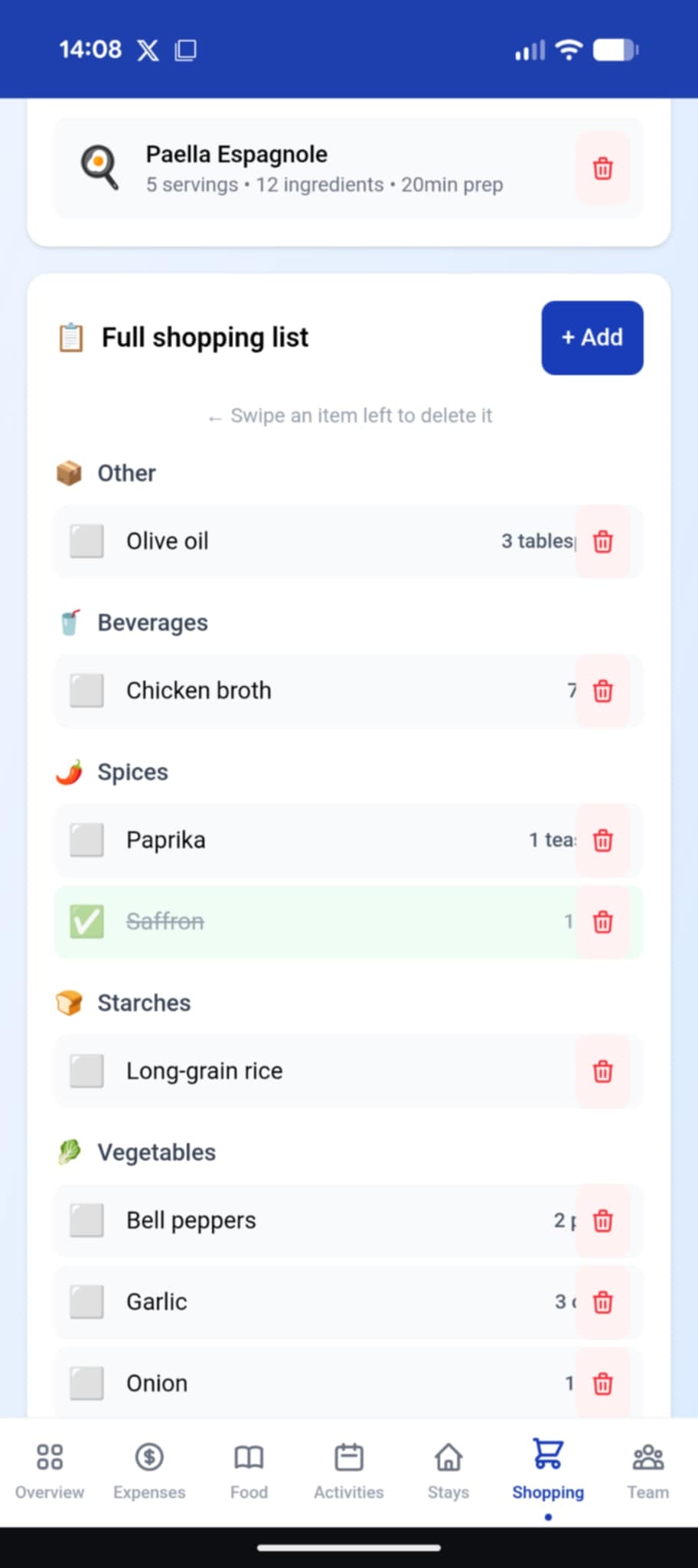Uncheck the Saffron item
The width and height of the screenshot is (698, 1568).
(x=86, y=922)
